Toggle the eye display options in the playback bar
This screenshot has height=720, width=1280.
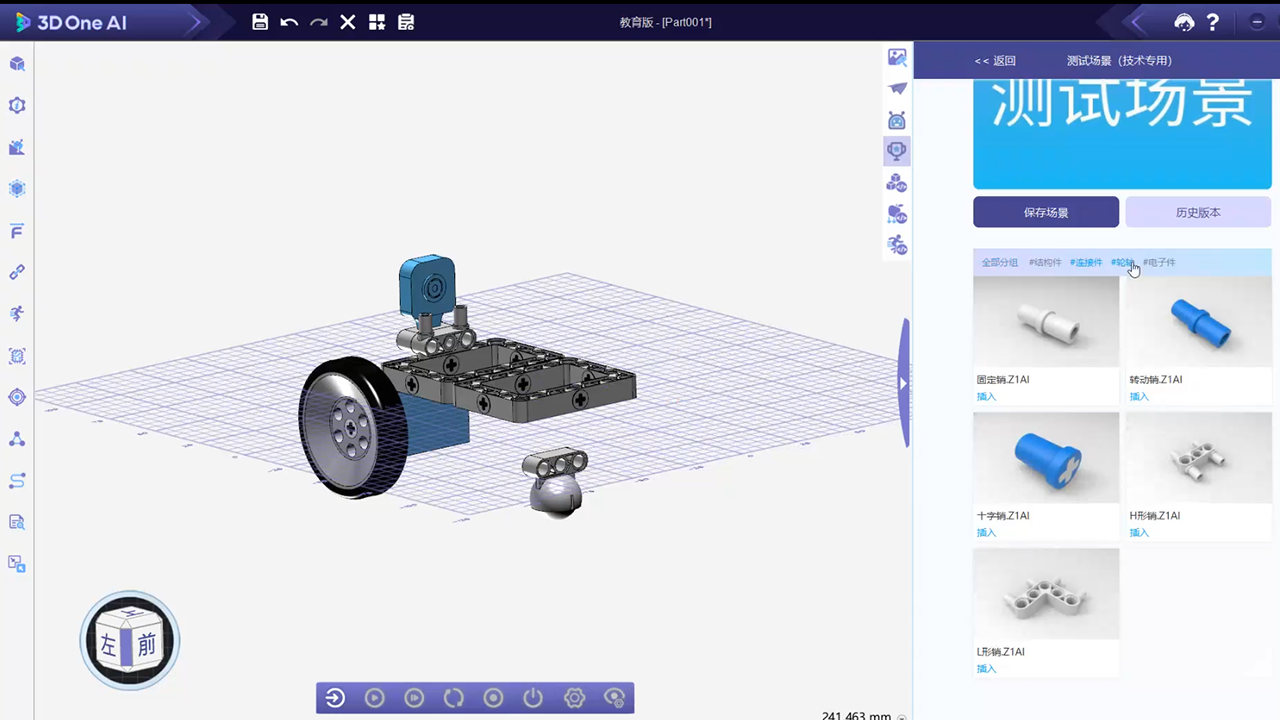pyautogui.click(x=614, y=697)
